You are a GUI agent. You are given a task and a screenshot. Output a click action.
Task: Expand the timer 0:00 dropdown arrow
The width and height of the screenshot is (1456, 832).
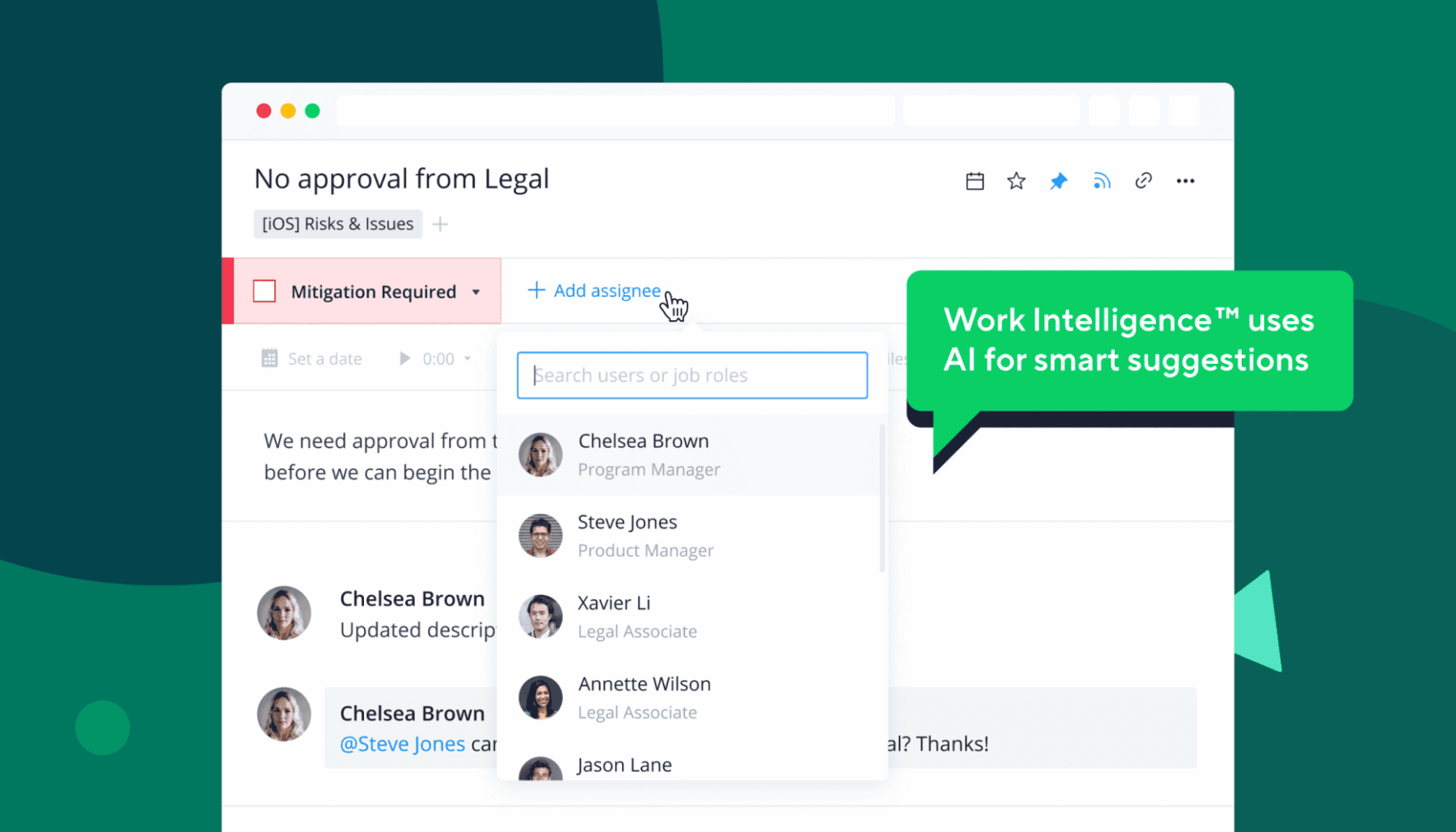pos(468,358)
